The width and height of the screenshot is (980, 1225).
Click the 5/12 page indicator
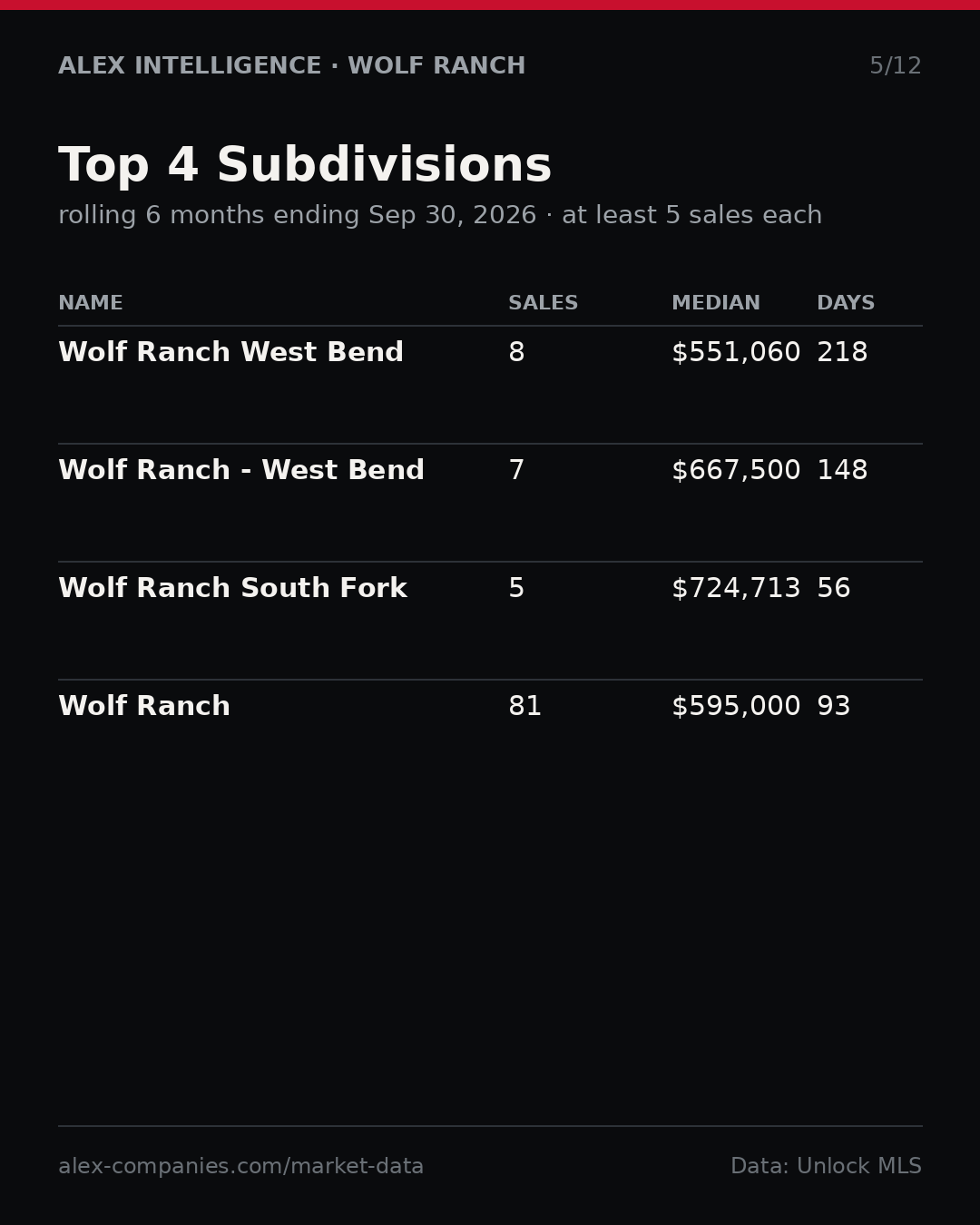pyautogui.click(x=896, y=66)
